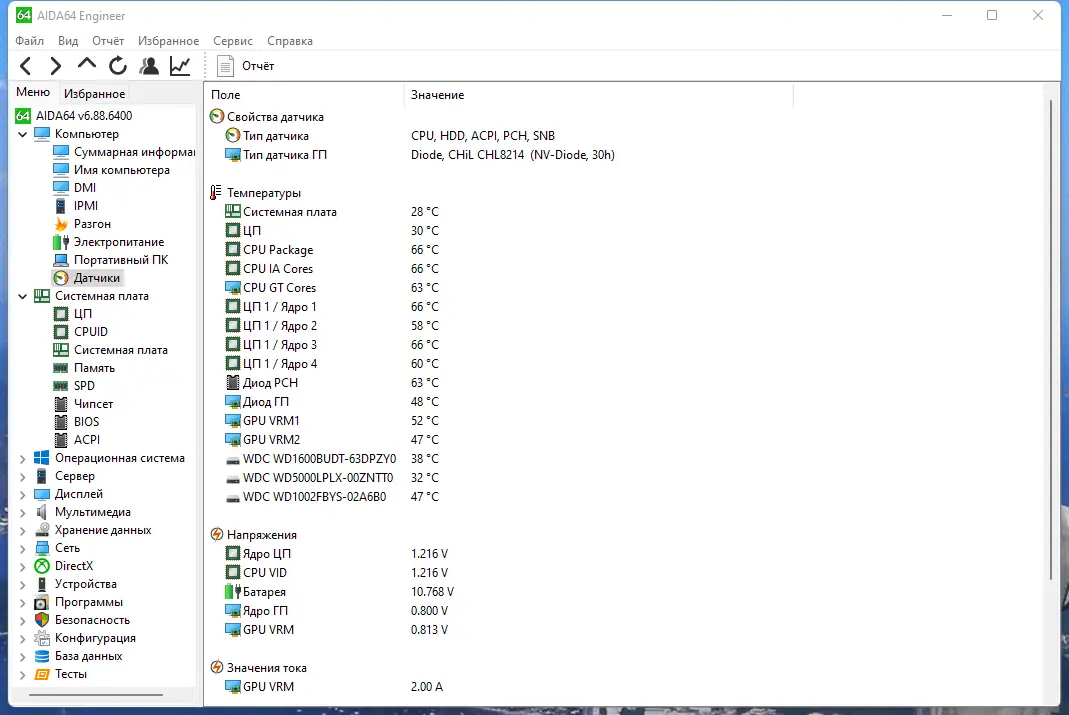
Task: Collapse the Компьютер tree node
Action: point(22,134)
